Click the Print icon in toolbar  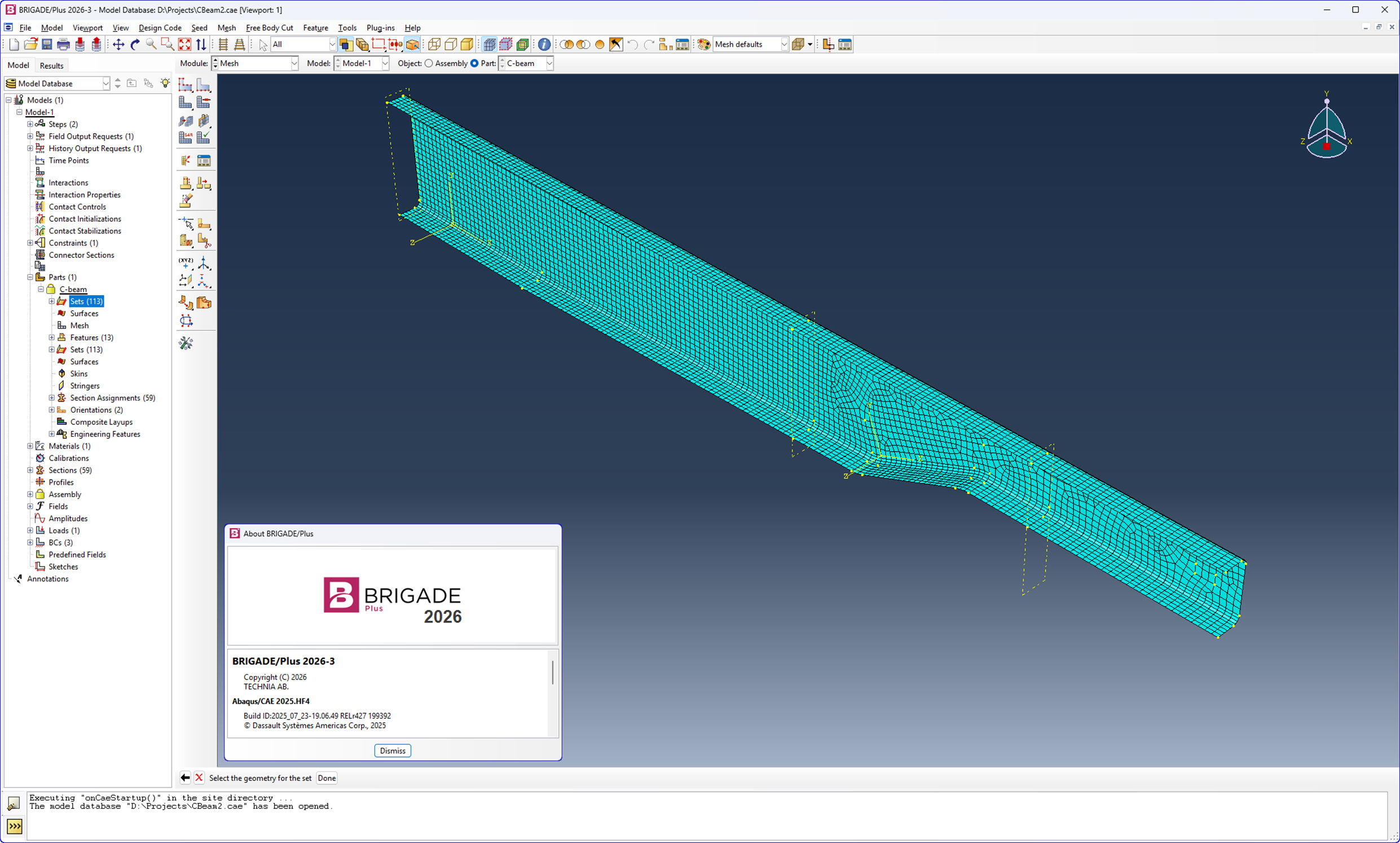pos(64,45)
